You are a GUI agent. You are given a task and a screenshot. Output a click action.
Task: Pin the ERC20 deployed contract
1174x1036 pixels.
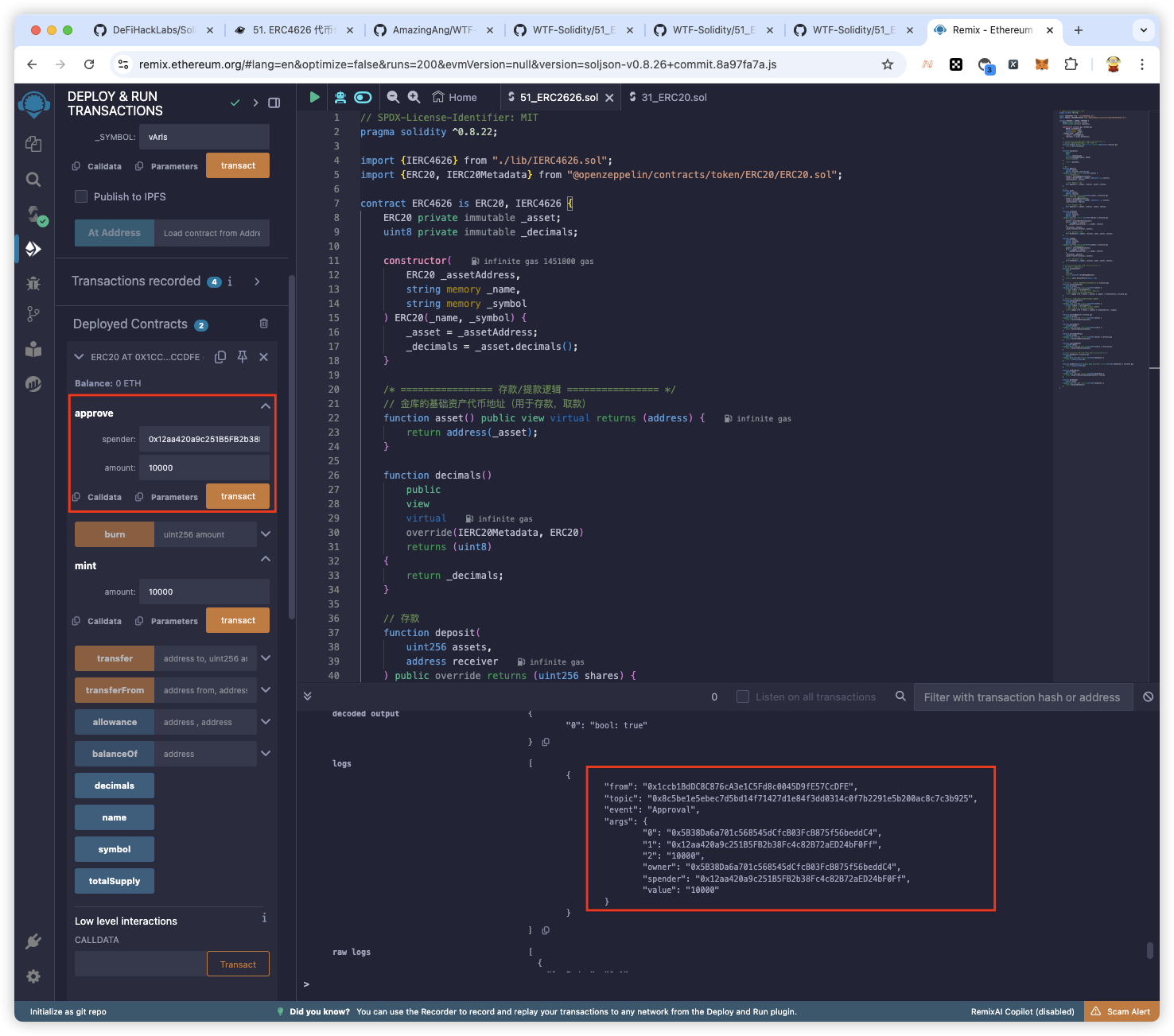tap(243, 357)
